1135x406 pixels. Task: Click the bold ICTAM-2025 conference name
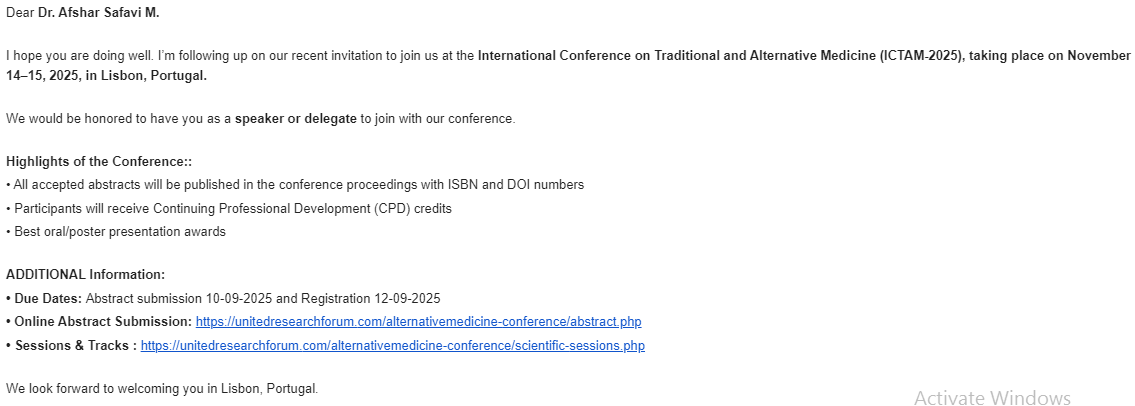click(x=720, y=56)
